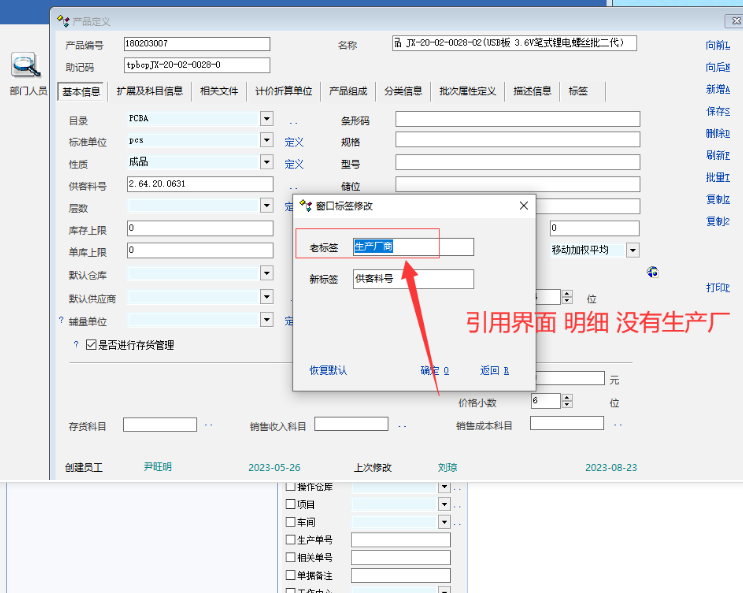Click the 确定 button in the dialog
Image resolution: width=743 pixels, height=593 pixels.
tap(434, 370)
